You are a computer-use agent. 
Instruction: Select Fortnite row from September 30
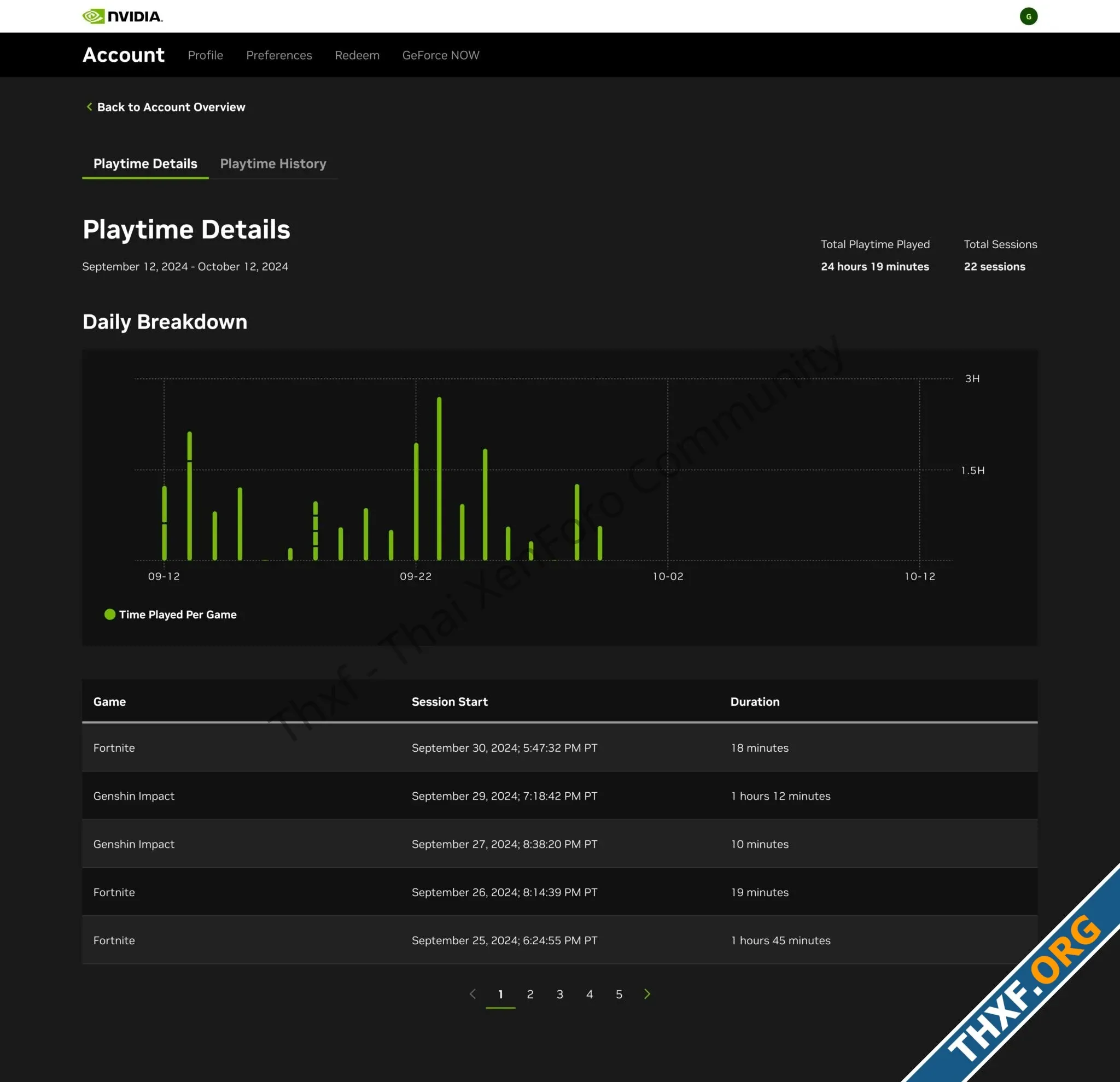[560, 748]
